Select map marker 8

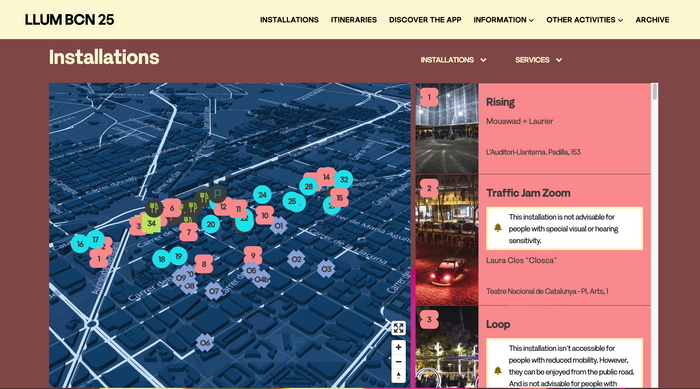click(204, 264)
